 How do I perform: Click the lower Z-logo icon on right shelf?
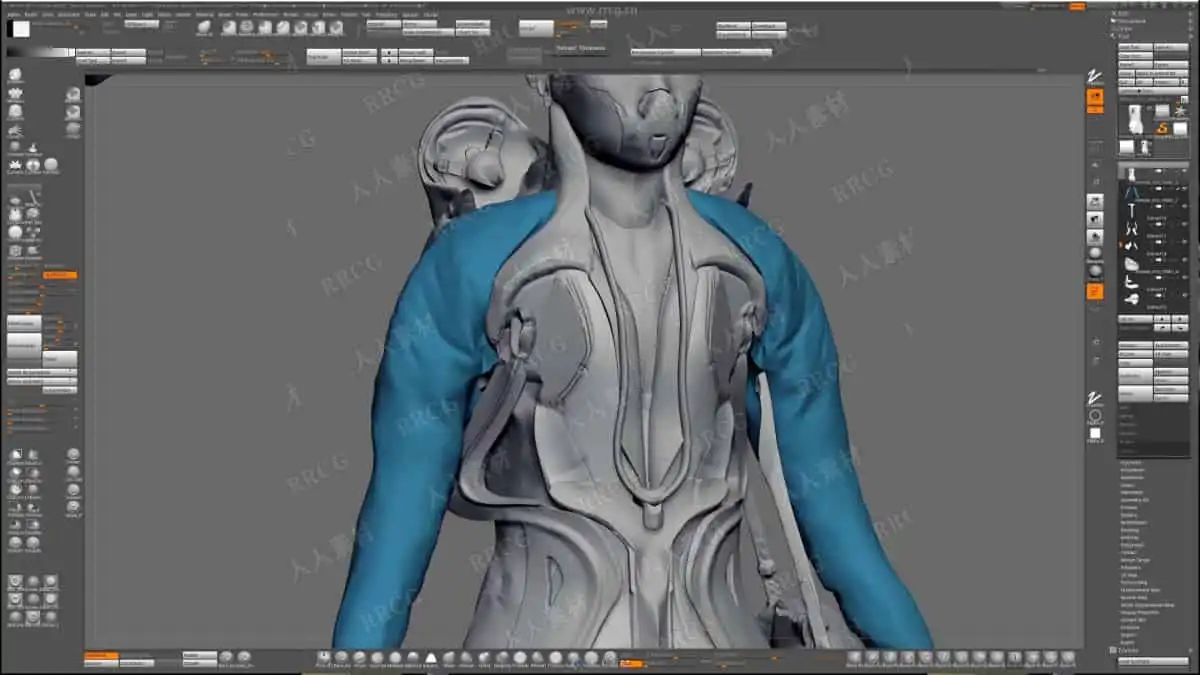coord(1095,398)
